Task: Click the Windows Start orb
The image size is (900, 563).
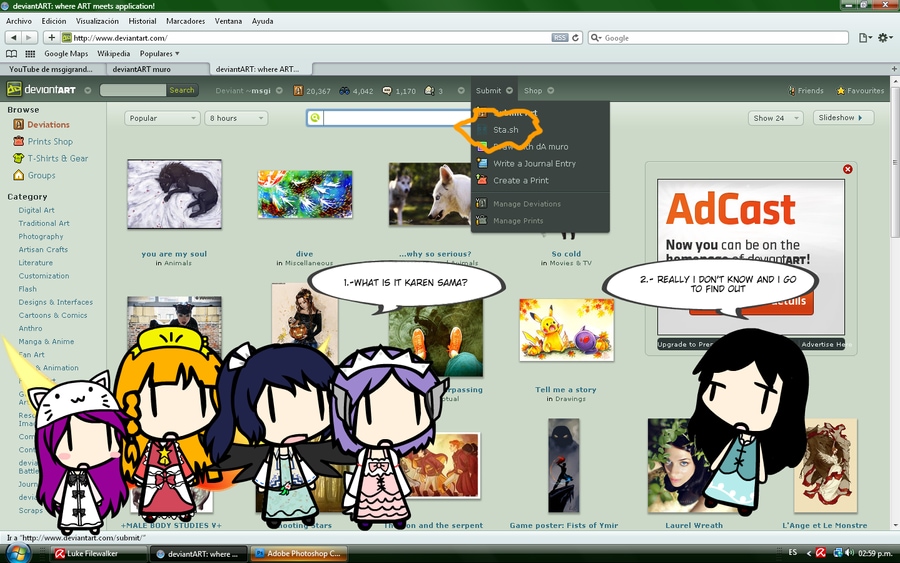Action: click(x=19, y=553)
